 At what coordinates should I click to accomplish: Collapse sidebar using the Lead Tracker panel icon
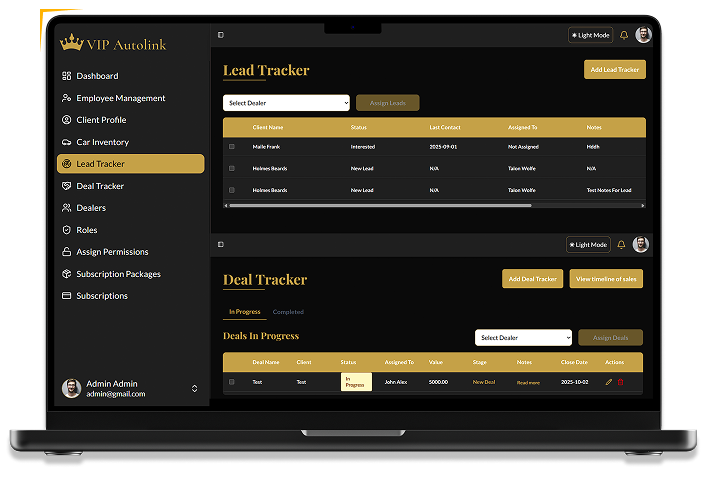(x=220, y=35)
